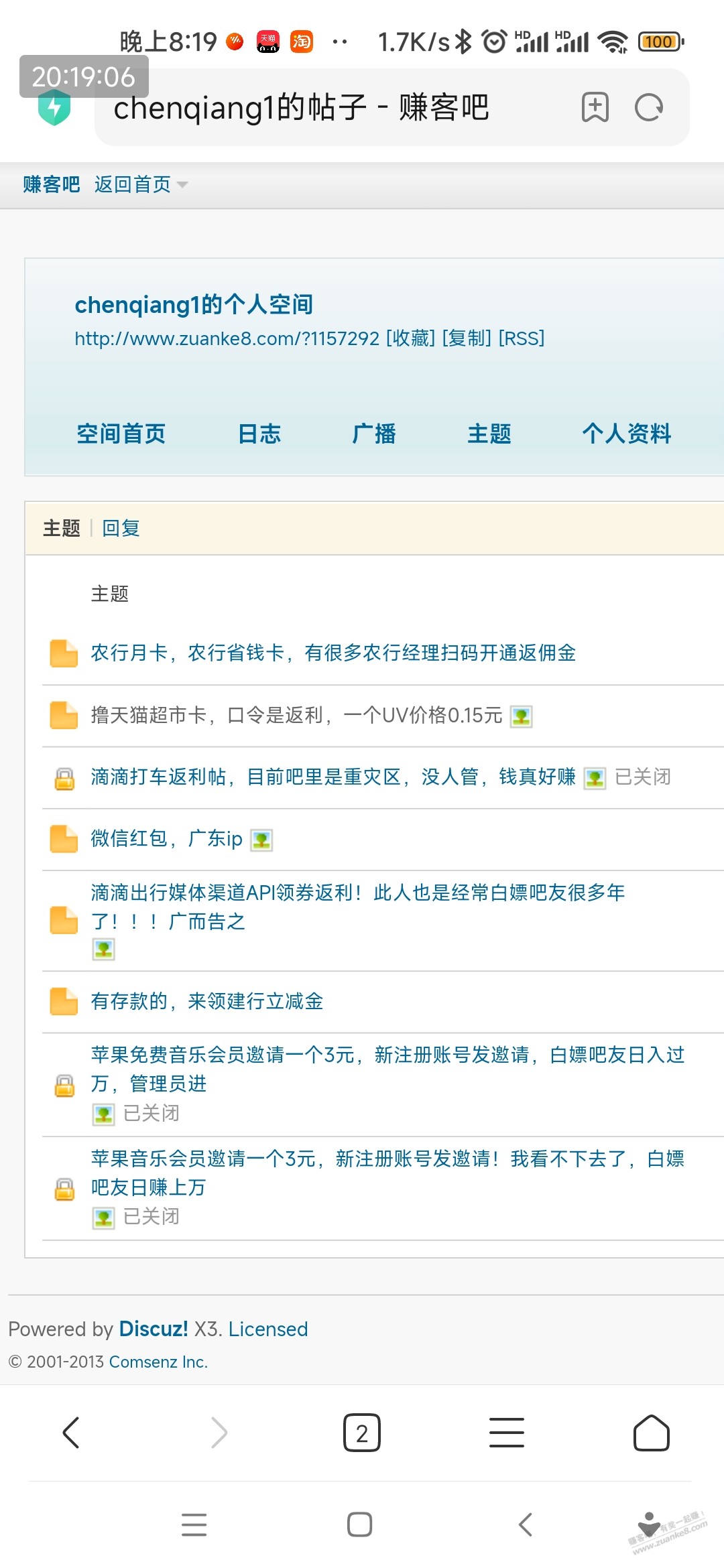
Task: Click lock icon beside 苹果免费音乐会员 thread
Action: [64, 1086]
